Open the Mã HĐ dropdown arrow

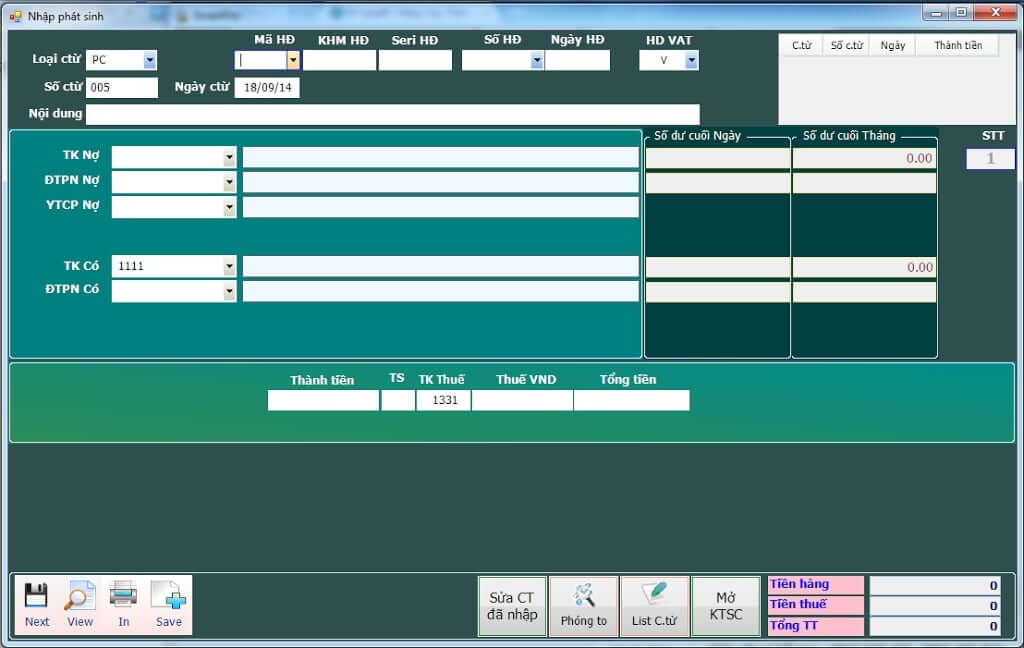[293, 61]
